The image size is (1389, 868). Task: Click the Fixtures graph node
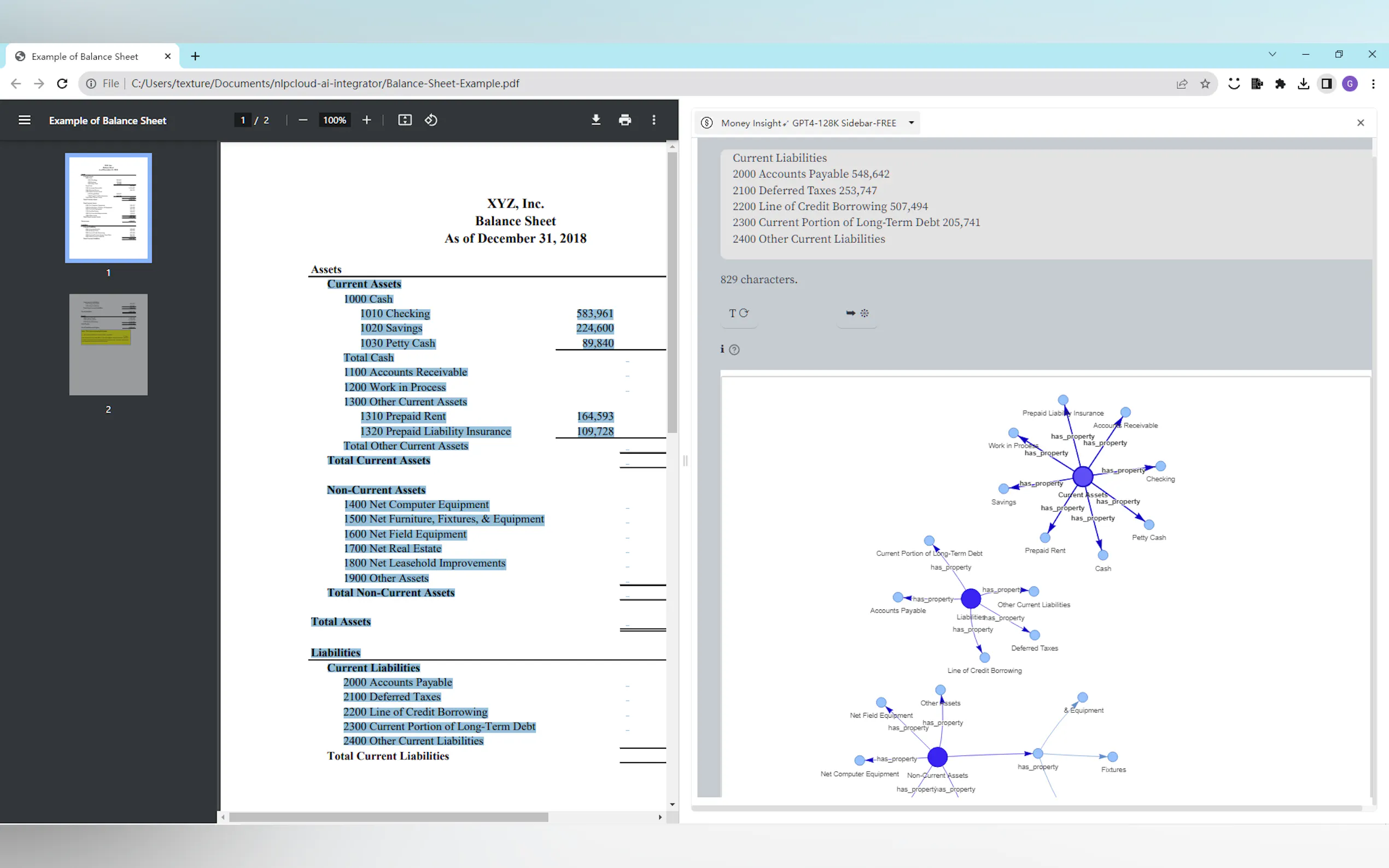1113,756
